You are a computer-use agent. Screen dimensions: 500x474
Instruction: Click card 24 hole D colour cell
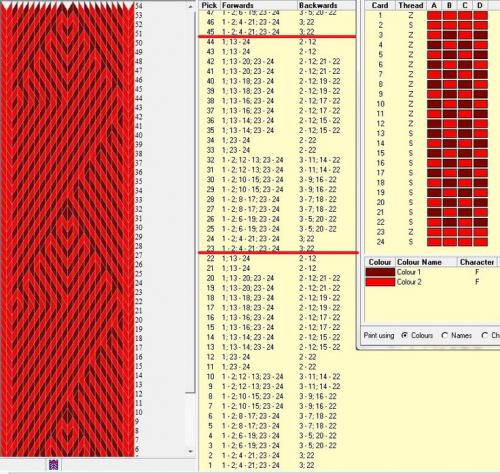[480, 242]
